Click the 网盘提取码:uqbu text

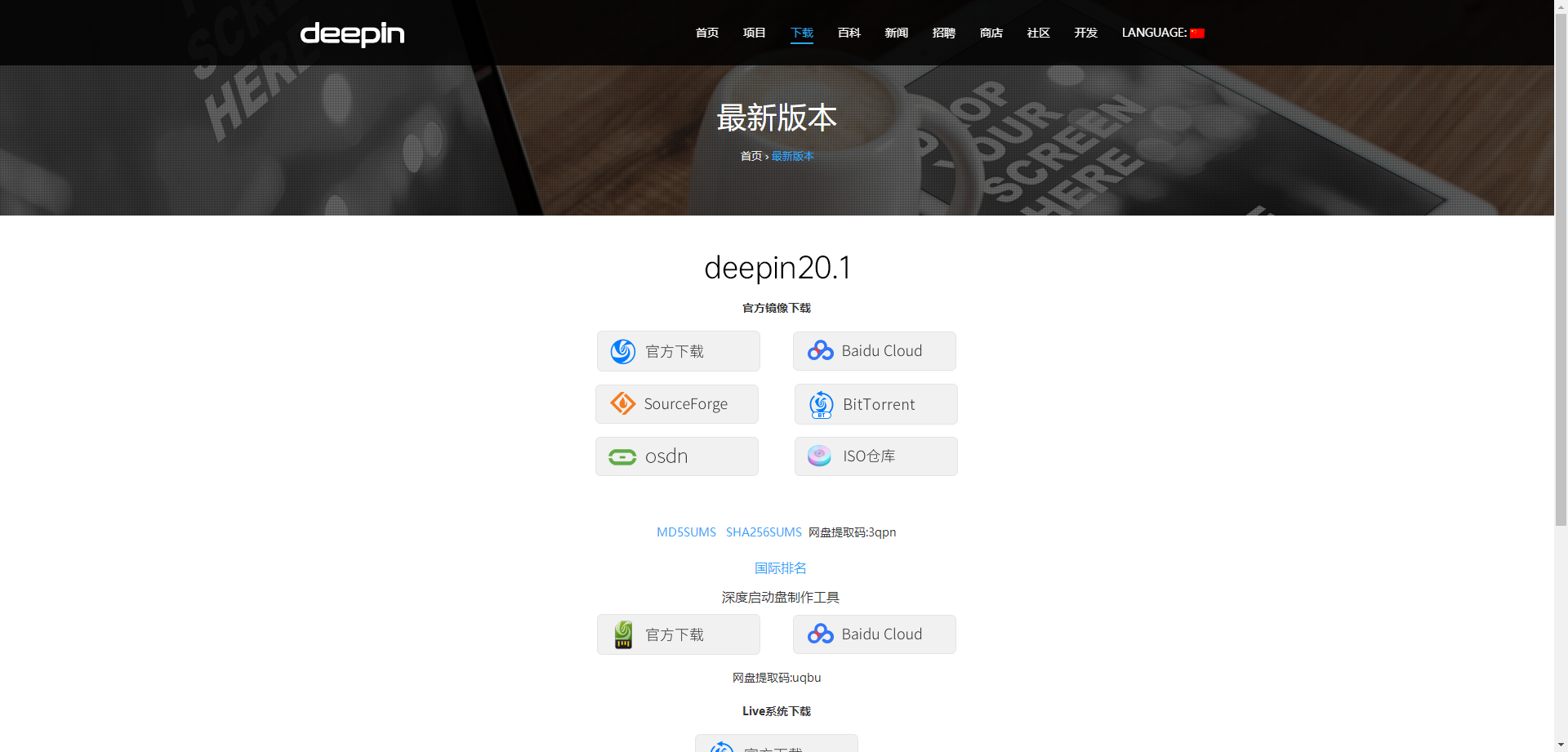(777, 678)
